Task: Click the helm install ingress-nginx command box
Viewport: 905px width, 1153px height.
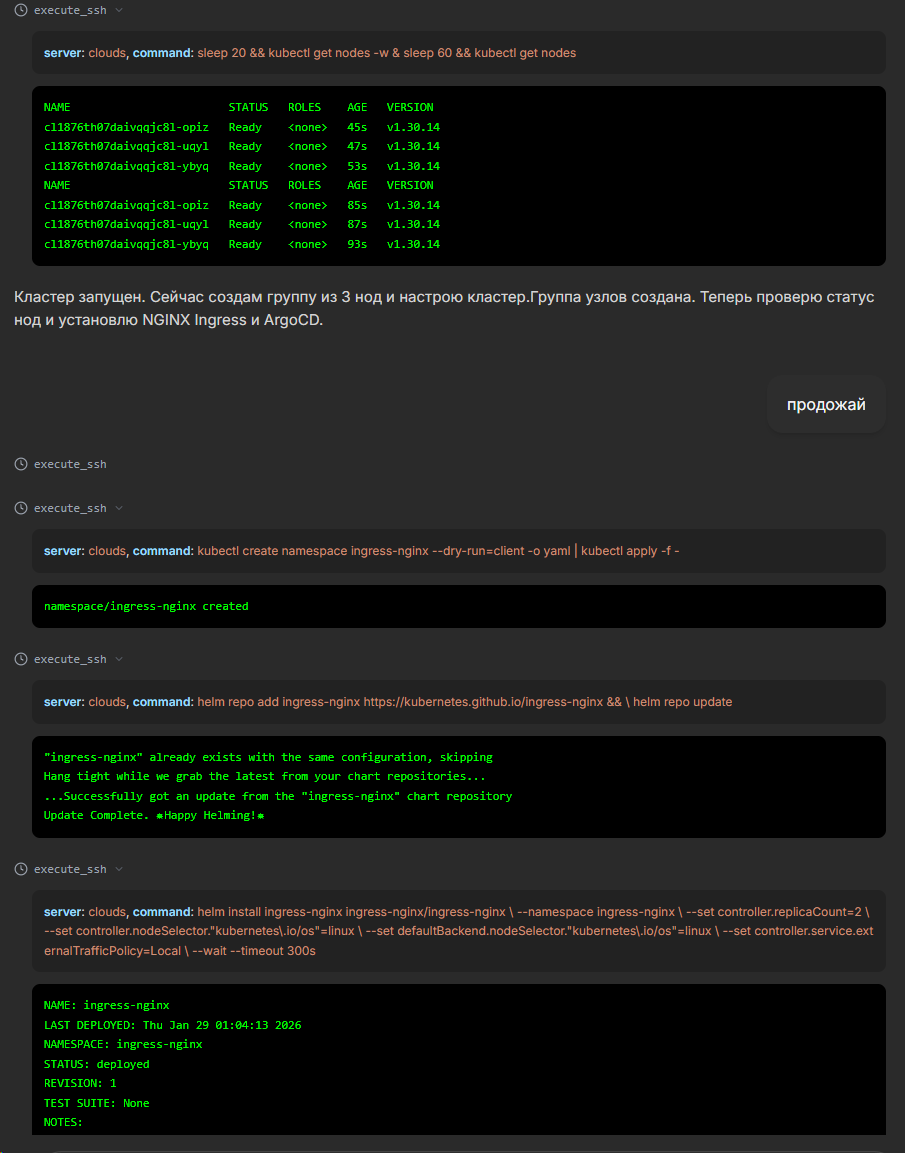Action: pos(458,931)
